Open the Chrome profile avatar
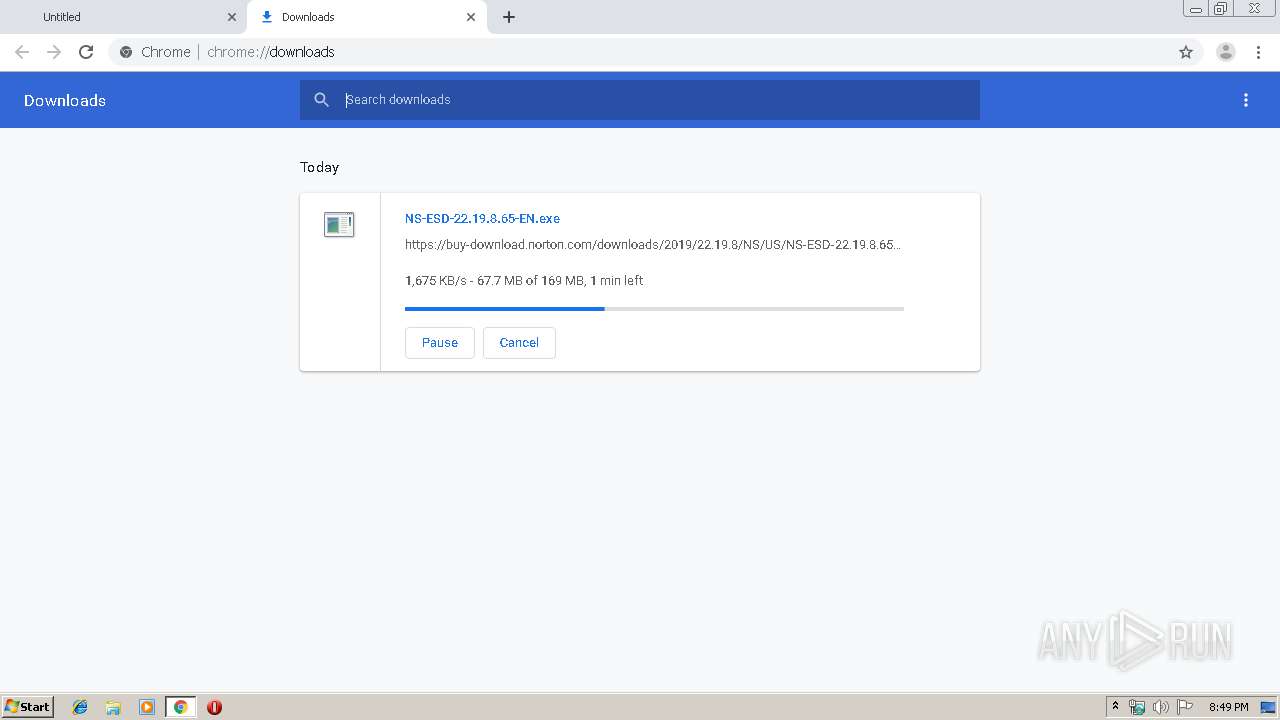The height and width of the screenshot is (720, 1280). click(x=1226, y=52)
